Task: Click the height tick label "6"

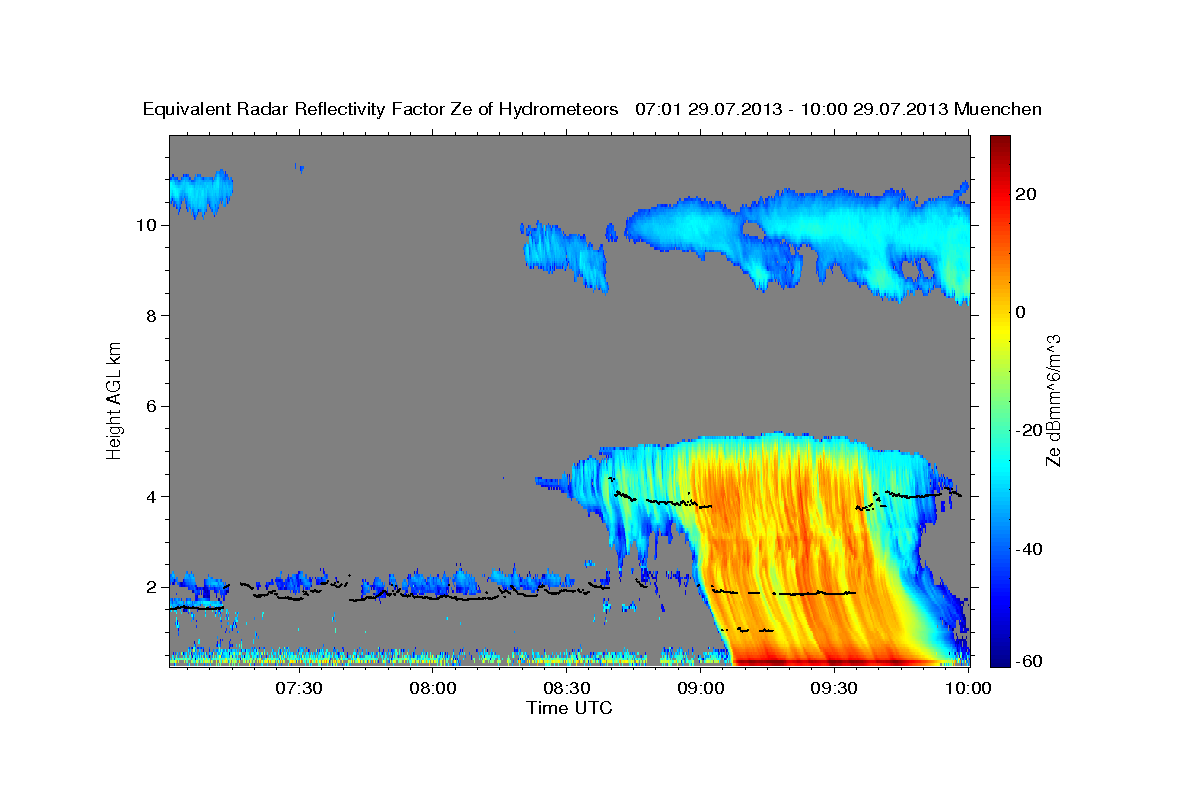Action: [x=154, y=406]
